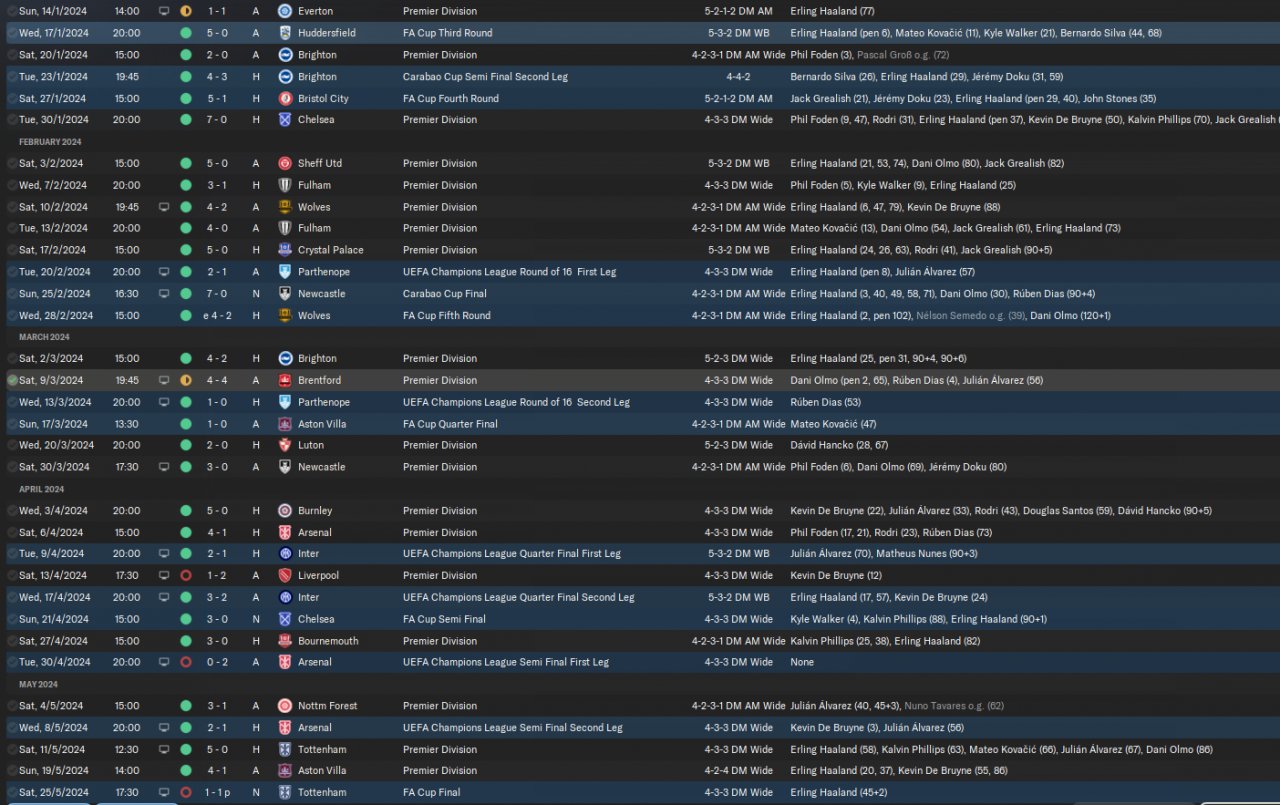Viewport: 1280px width, 805px height.
Task: Click the date Sat, 27/4/2024
Action: (52, 640)
